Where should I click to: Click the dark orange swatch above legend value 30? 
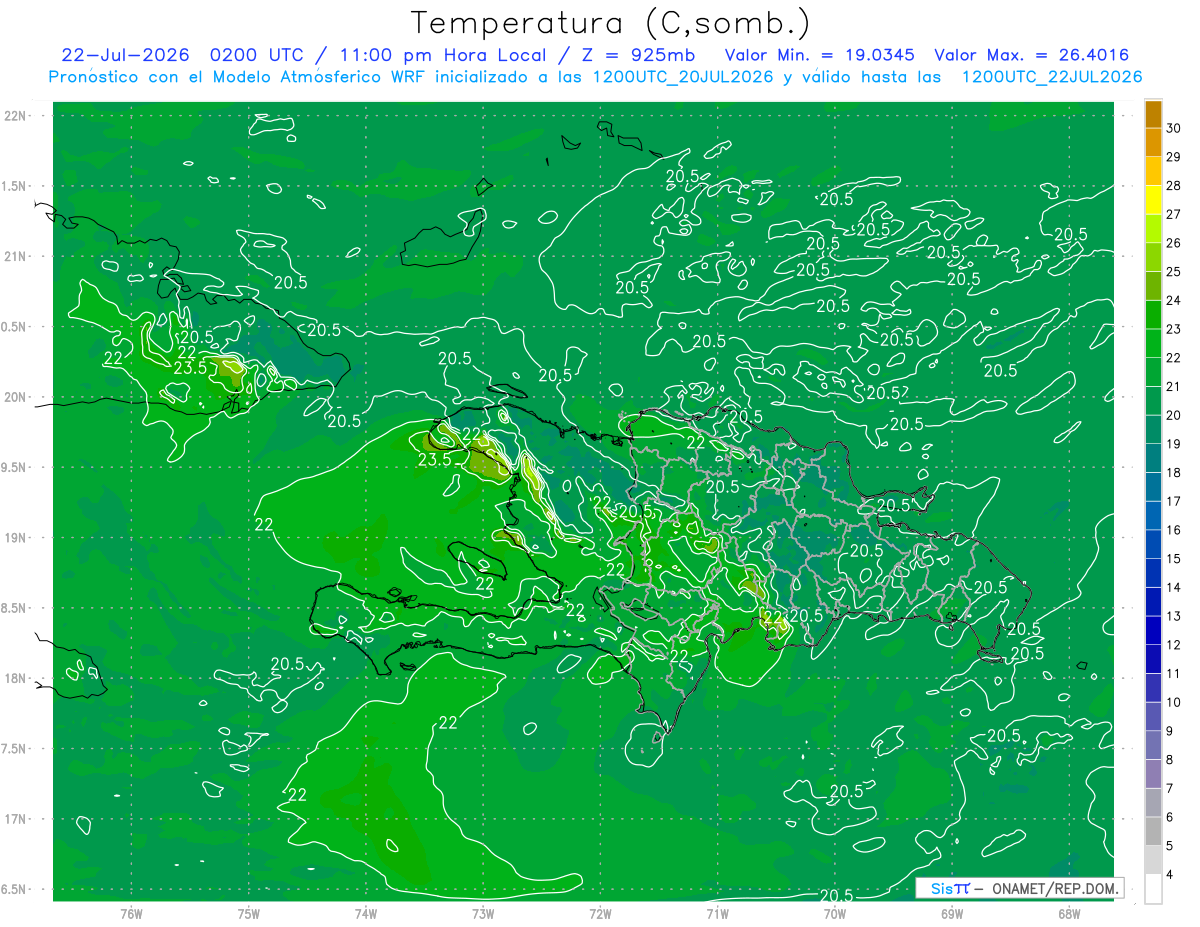tap(1154, 114)
